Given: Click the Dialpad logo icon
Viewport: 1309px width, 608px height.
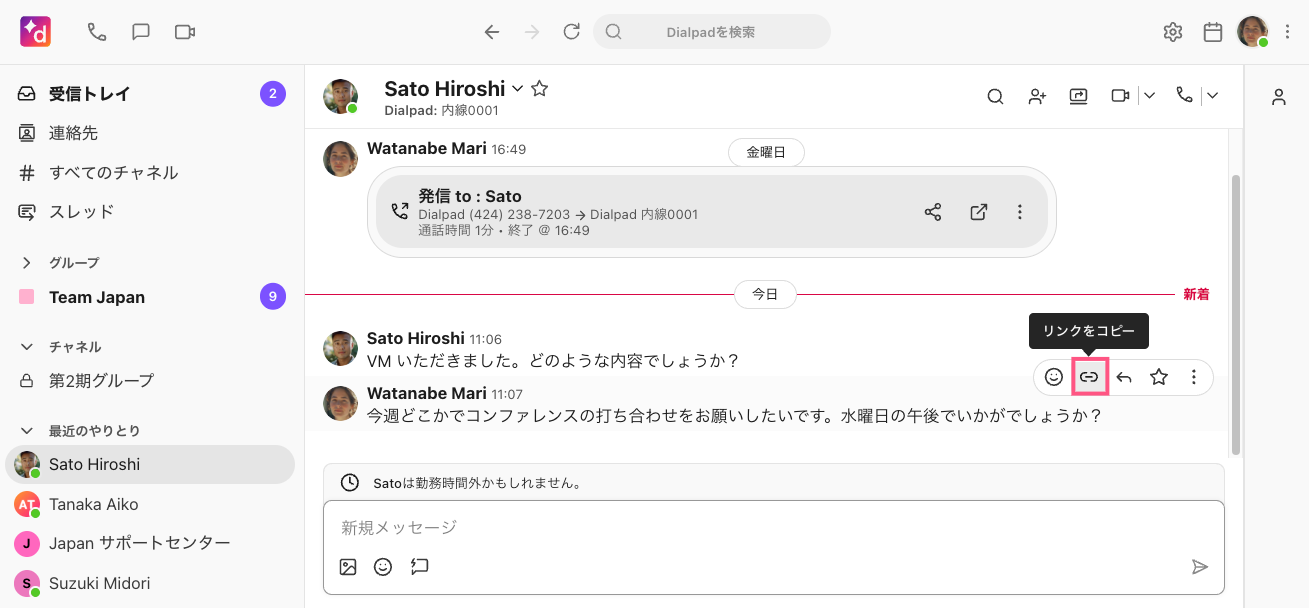Looking at the screenshot, I should click(35, 32).
